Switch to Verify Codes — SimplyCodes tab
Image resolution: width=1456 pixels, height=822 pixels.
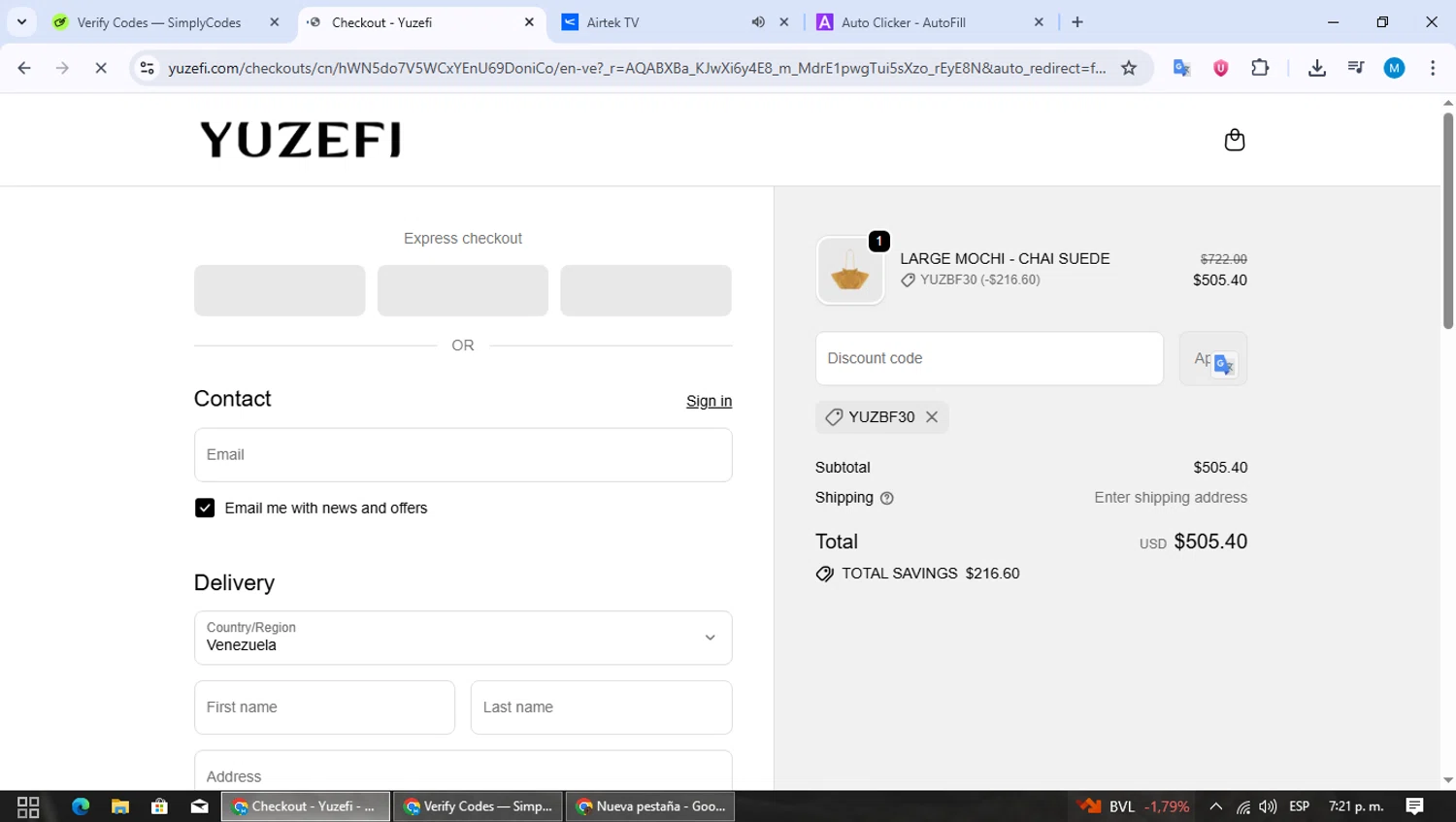click(160, 22)
